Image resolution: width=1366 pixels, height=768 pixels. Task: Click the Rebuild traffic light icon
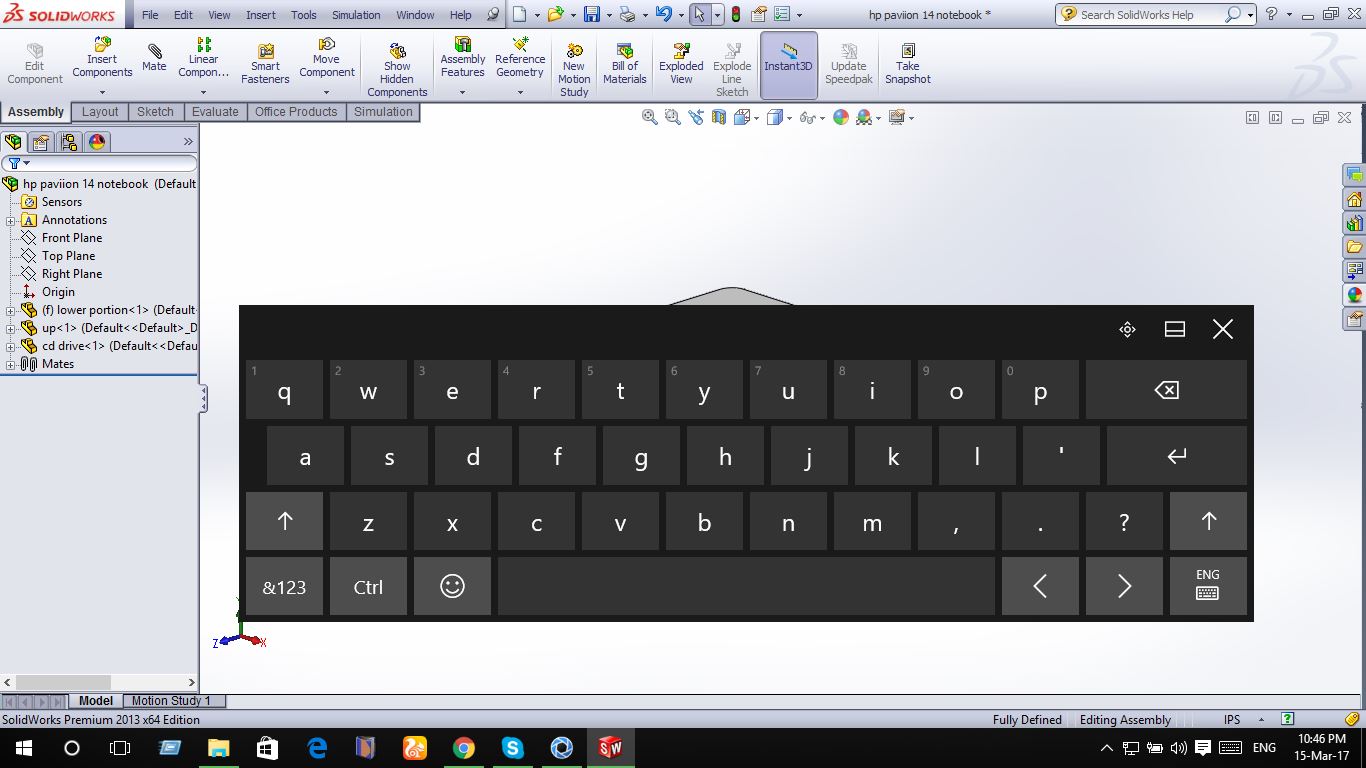(x=736, y=15)
